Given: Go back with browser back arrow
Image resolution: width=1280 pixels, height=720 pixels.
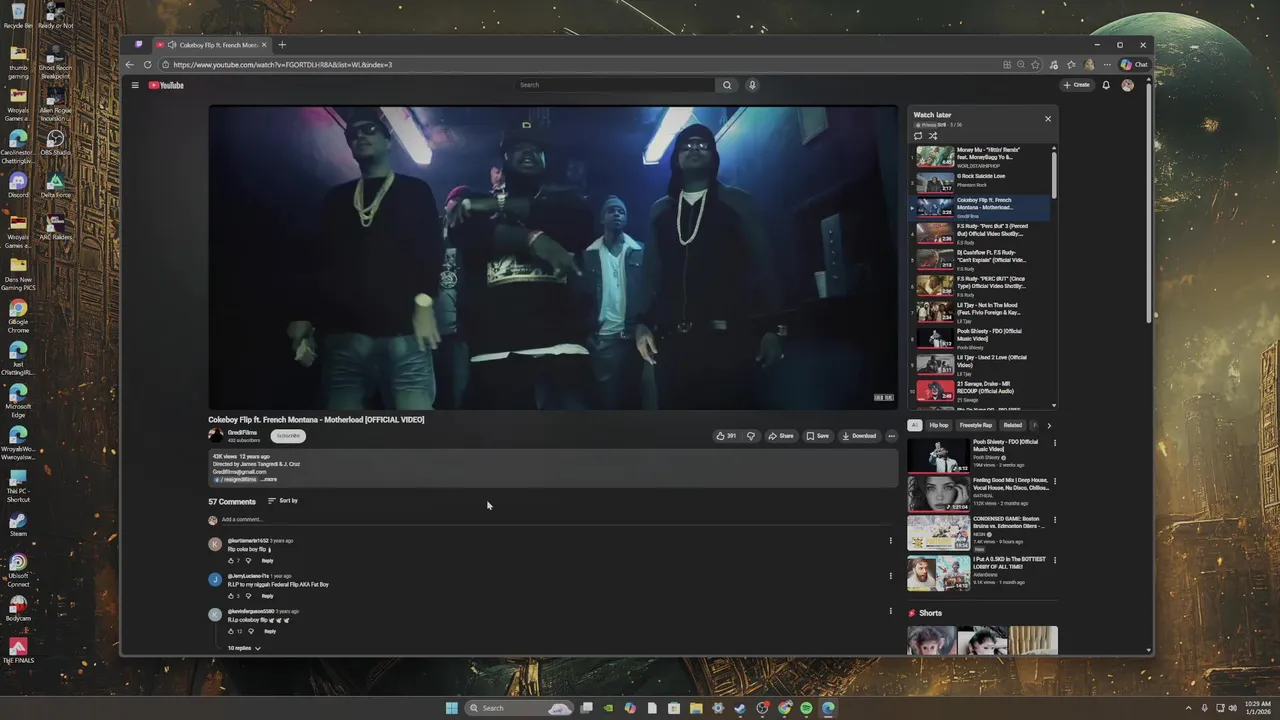Looking at the screenshot, I should click(129, 65).
